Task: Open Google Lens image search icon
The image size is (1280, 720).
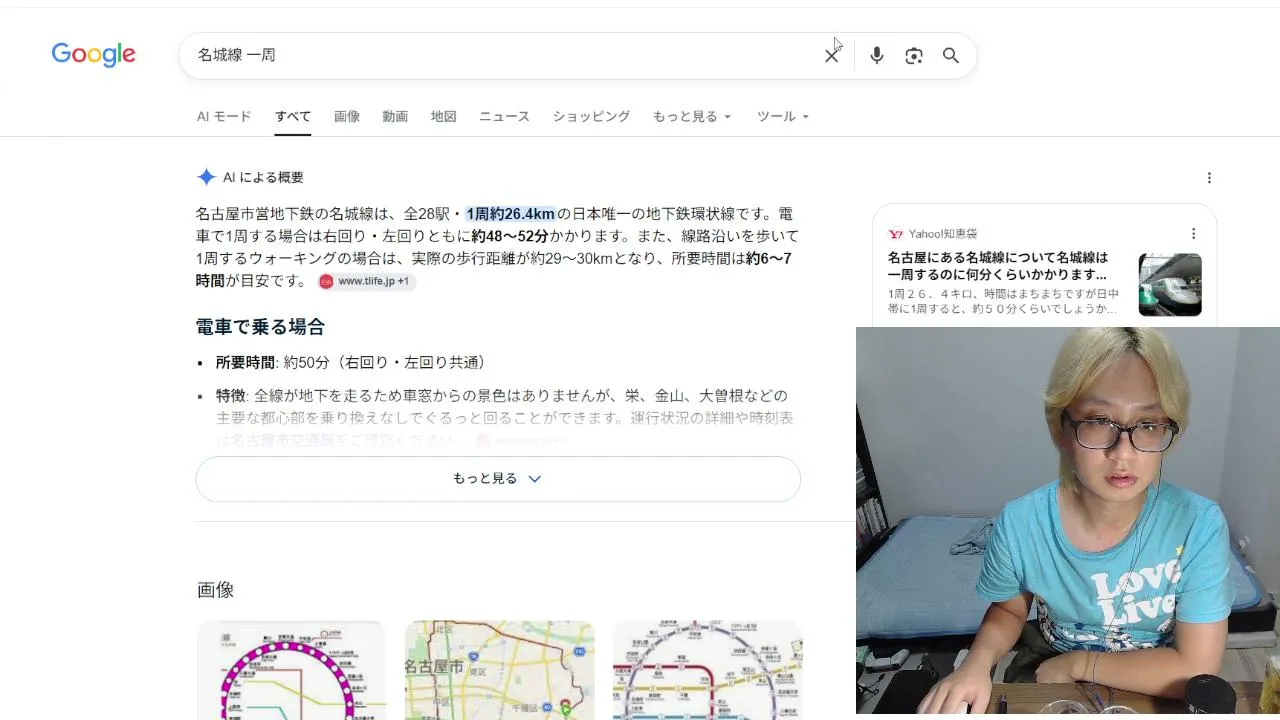Action: tap(914, 56)
